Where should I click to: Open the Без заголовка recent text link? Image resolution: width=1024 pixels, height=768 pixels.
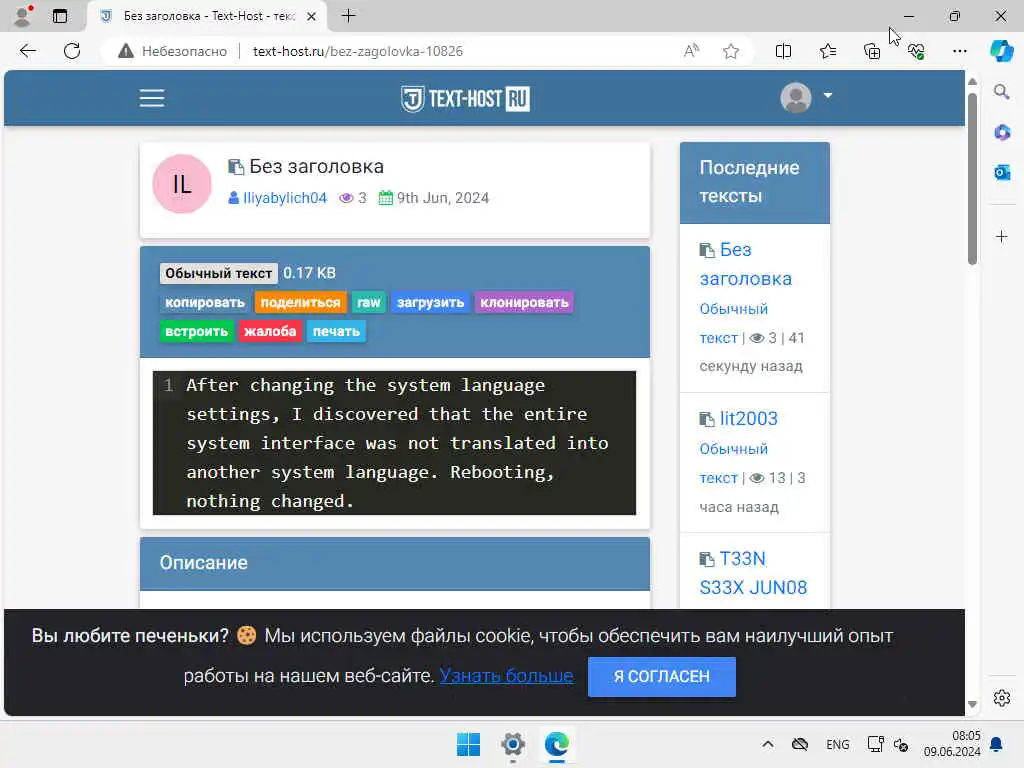click(746, 264)
